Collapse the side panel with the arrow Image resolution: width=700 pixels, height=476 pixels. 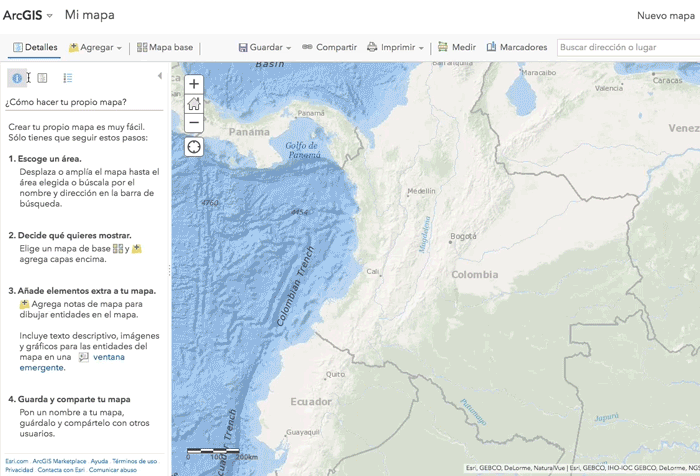pyautogui.click(x=160, y=76)
